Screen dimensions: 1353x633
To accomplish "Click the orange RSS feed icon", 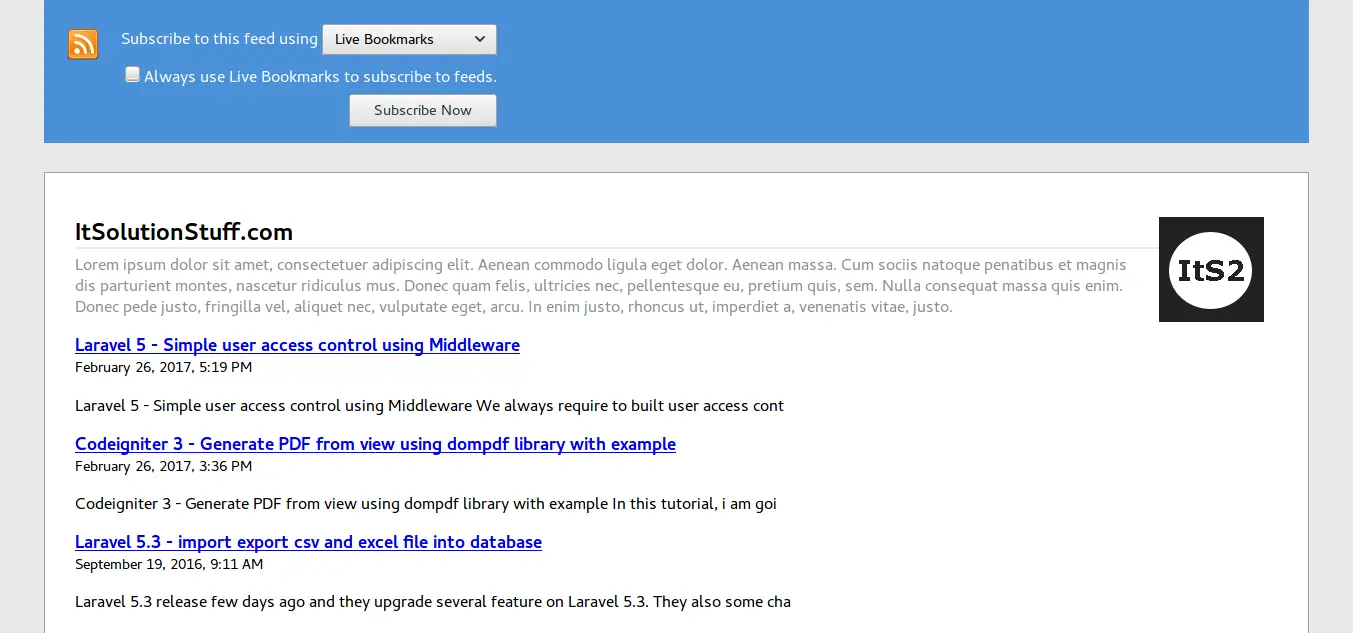I will point(83,44).
